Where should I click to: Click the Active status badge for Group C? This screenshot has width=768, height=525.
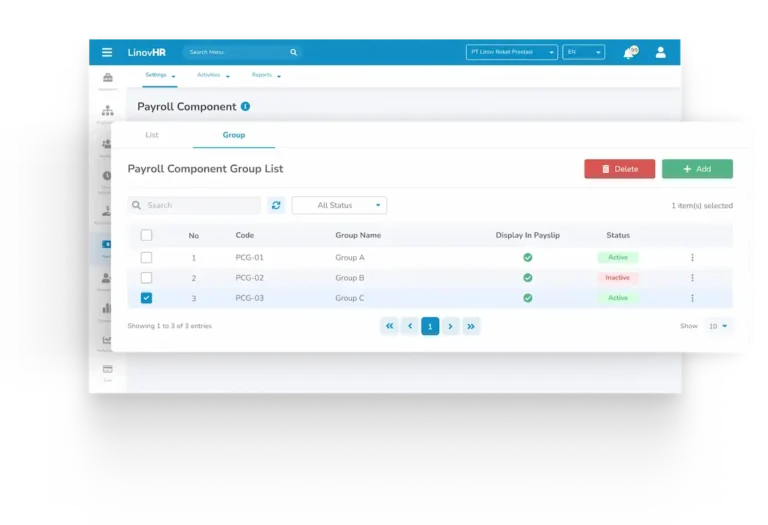(x=618, y=298)
